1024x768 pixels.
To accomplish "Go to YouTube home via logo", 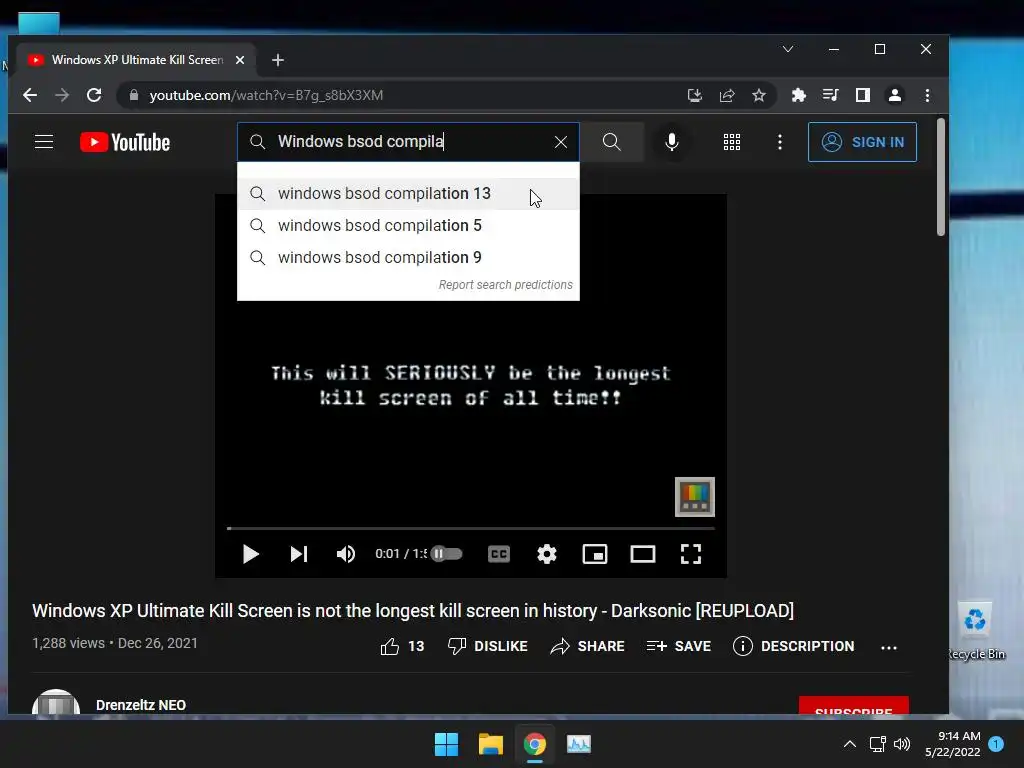I will (125, 142).
